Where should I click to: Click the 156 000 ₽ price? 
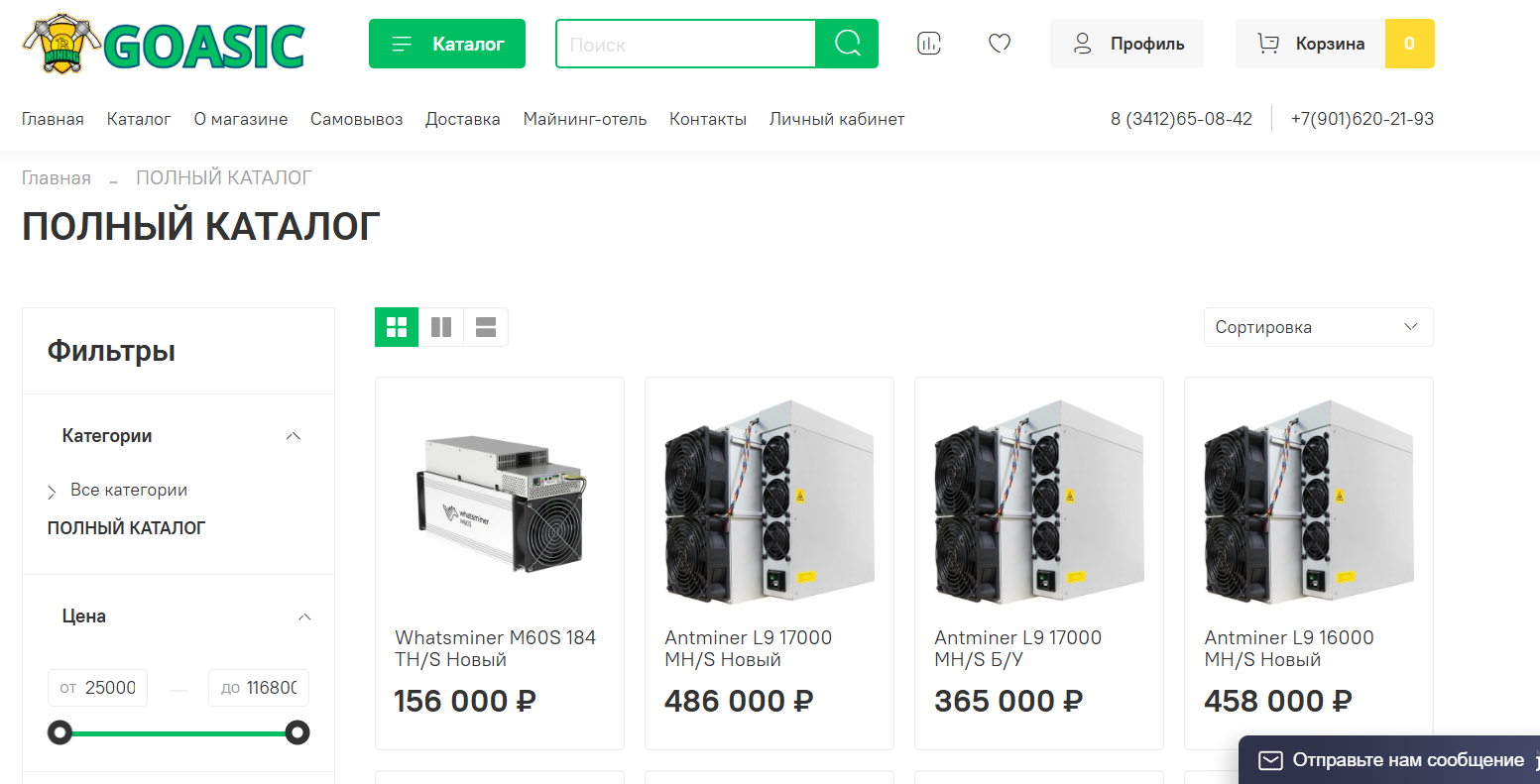(x=465, y=701)
